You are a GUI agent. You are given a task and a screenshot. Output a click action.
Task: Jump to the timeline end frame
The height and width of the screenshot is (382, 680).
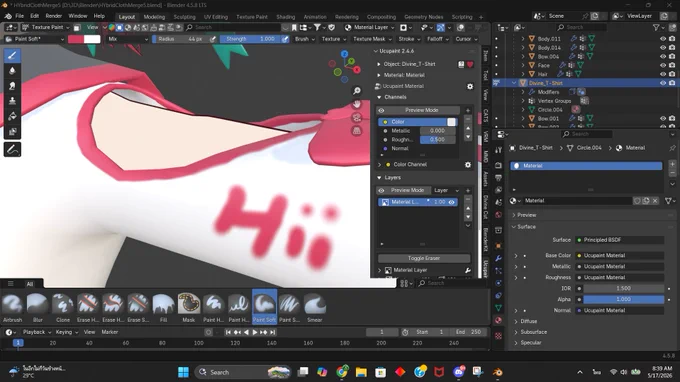tap(272, 332)
